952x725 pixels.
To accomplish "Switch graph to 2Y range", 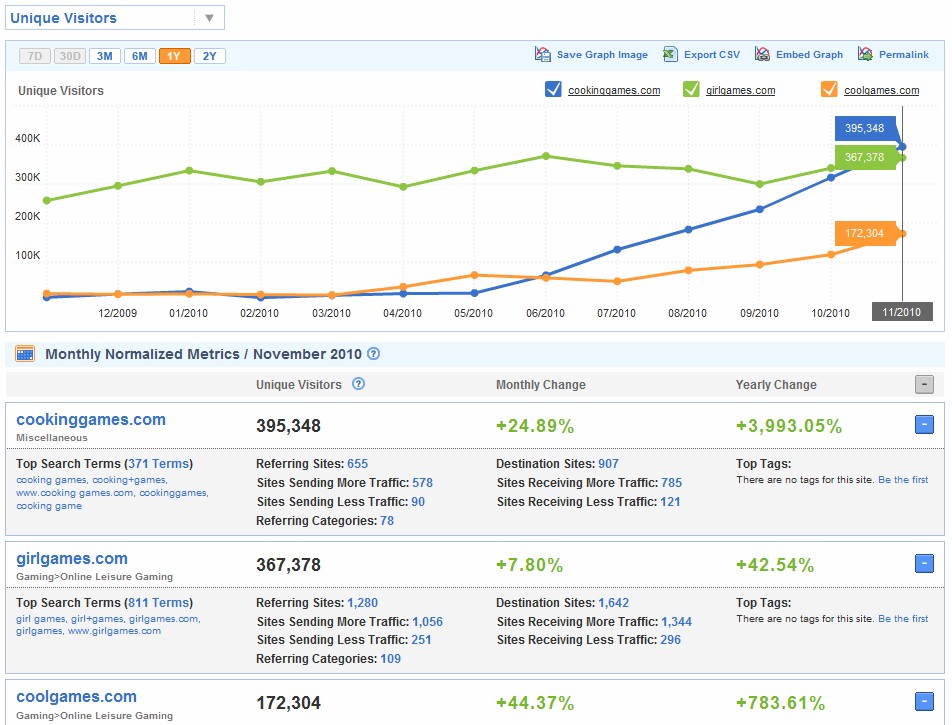I will pos(209,56).
